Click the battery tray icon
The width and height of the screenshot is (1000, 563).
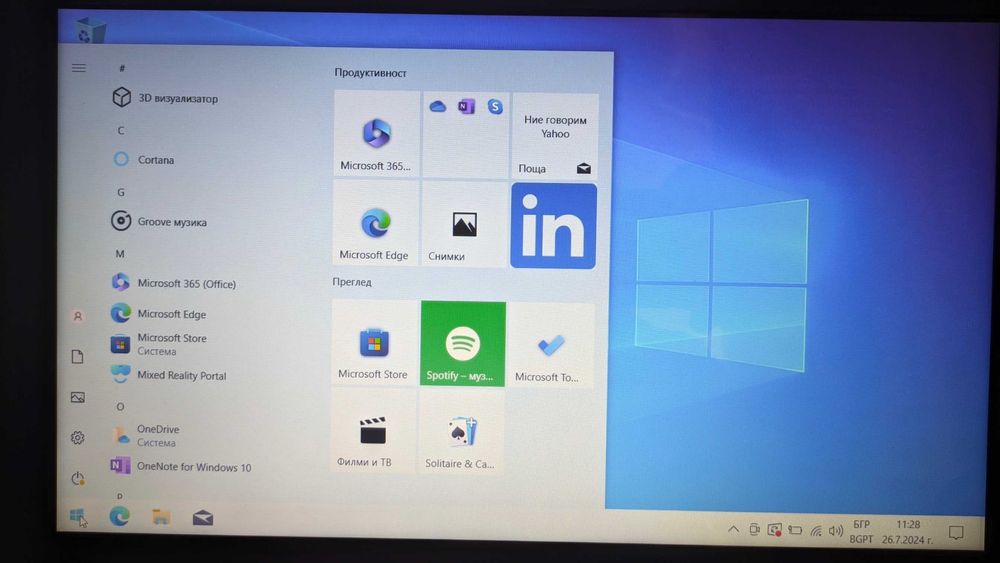[795, 530]
